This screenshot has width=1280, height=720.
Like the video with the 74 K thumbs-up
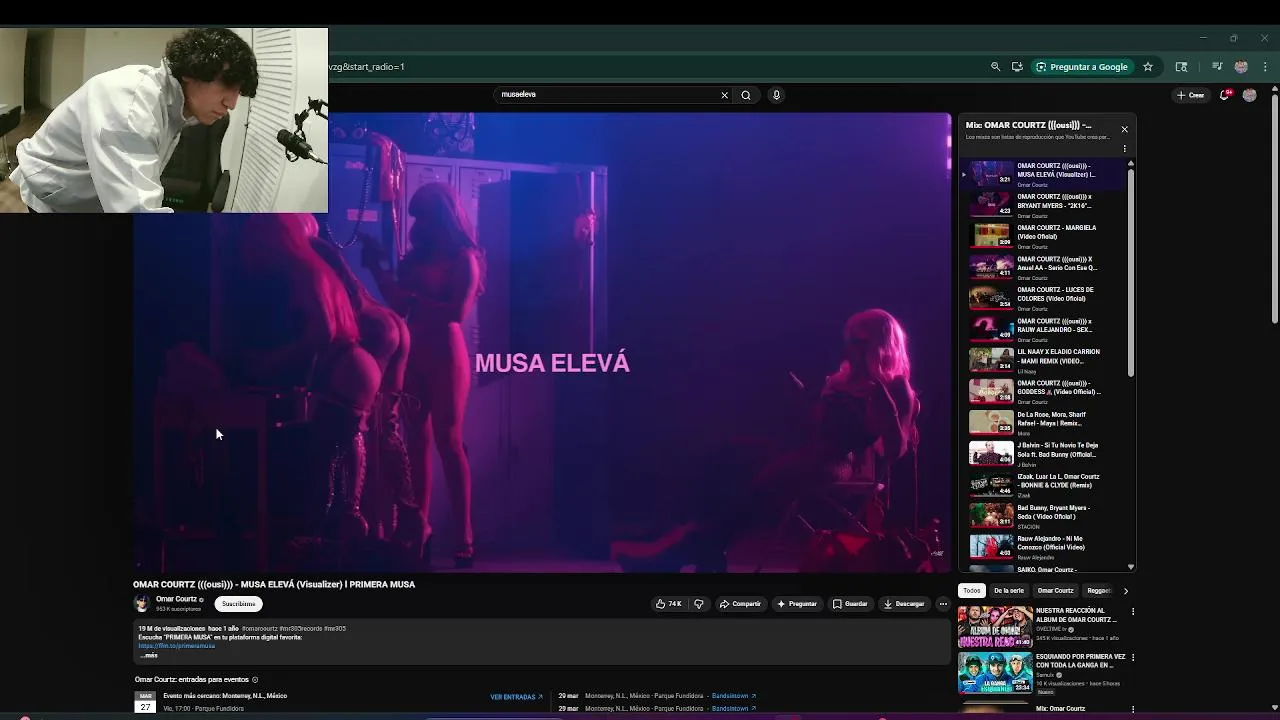669,604
